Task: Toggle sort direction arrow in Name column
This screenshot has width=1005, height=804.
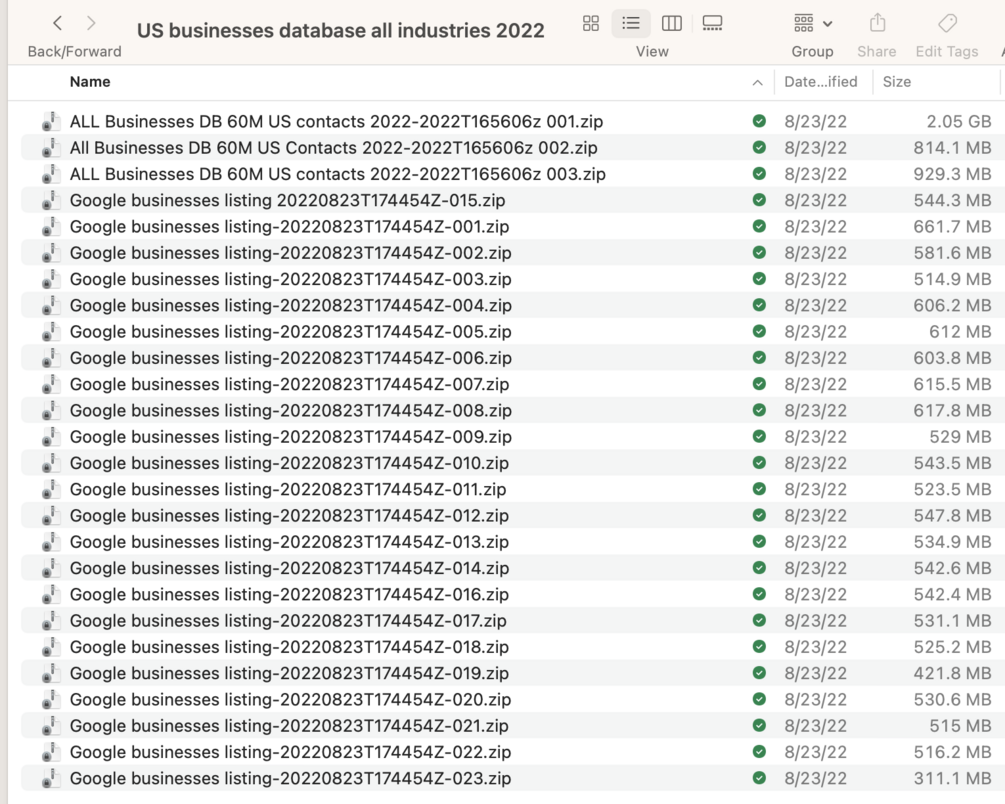Action: (x=758, y=83)
